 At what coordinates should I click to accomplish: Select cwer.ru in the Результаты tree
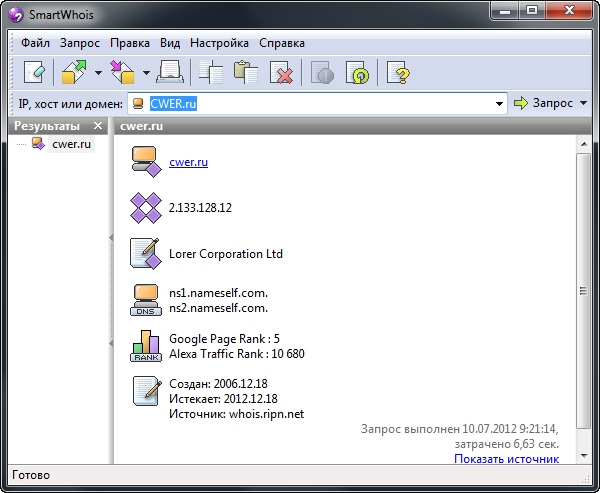tap(71, 144)
